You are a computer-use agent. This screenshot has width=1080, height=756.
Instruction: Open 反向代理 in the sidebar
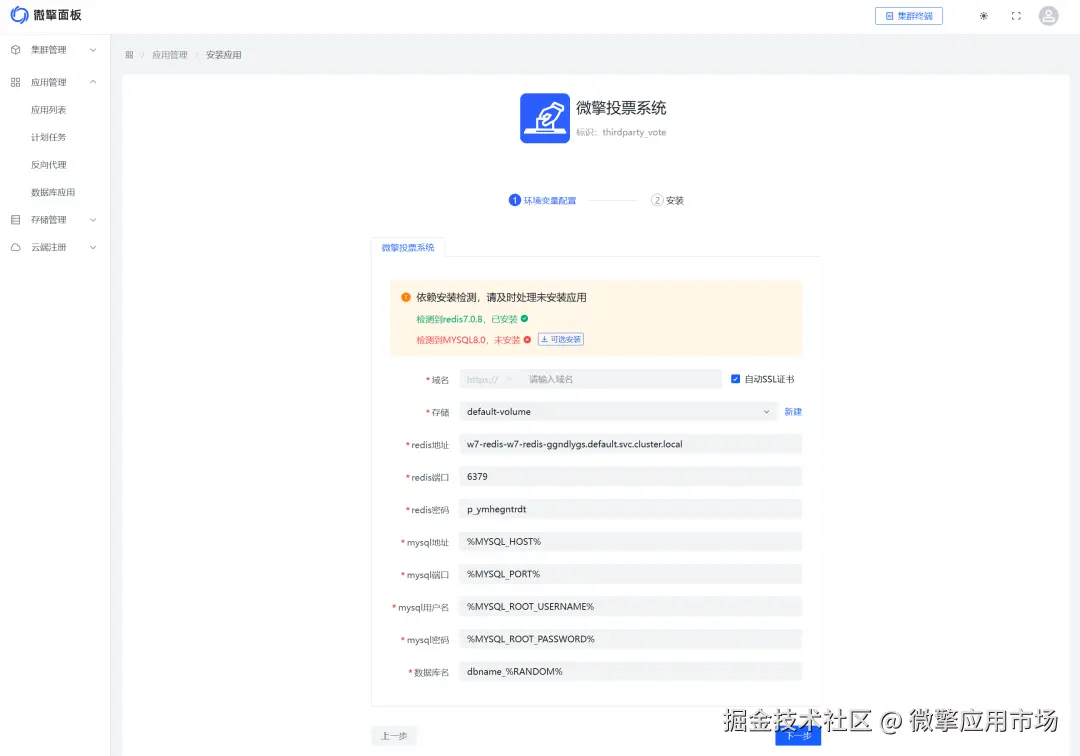(48, 165)
